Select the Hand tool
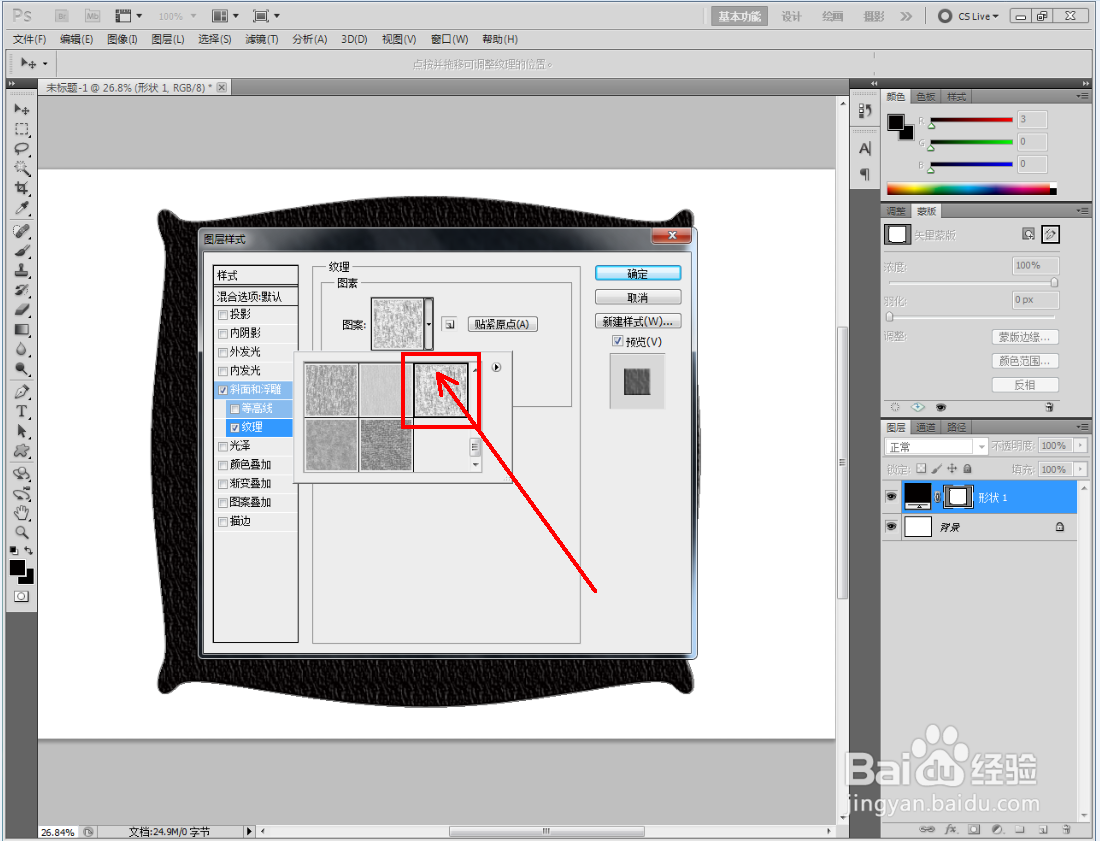 click(x=22, y=513)
